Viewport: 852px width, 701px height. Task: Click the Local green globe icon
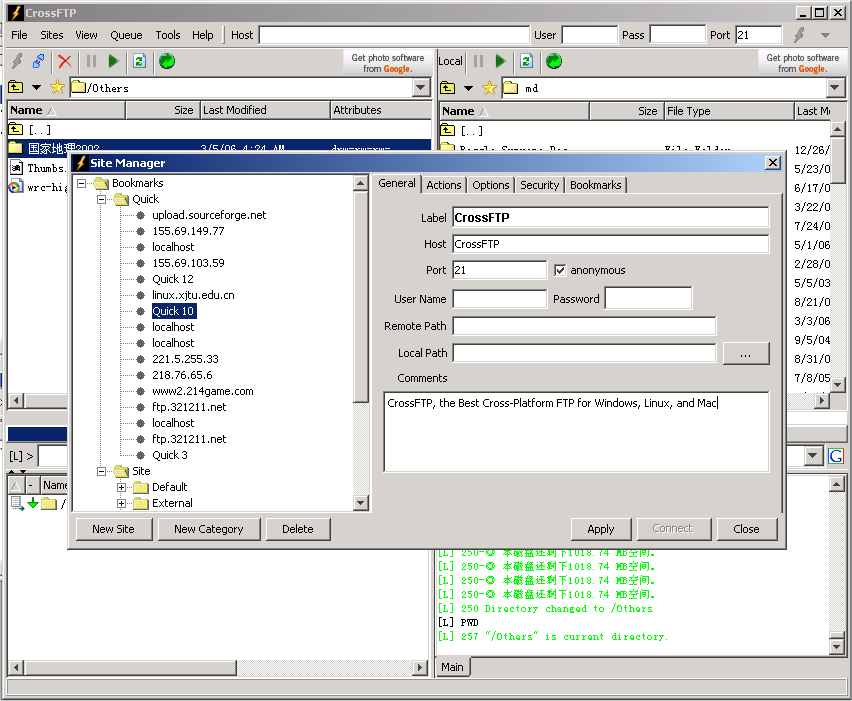pyautogui.click(x=554, y=61)
